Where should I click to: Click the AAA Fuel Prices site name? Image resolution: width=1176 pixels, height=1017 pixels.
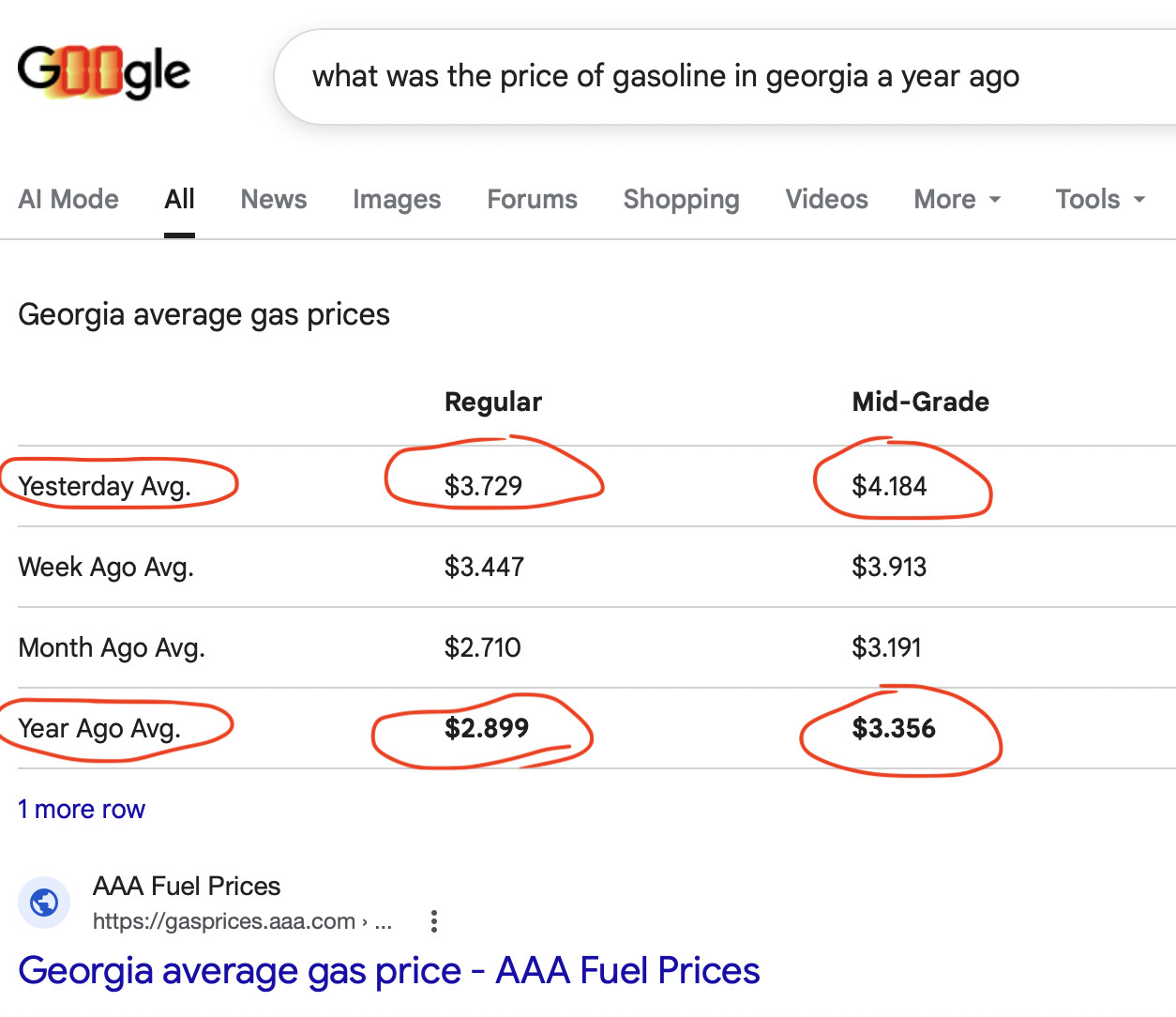coord(187,886)
